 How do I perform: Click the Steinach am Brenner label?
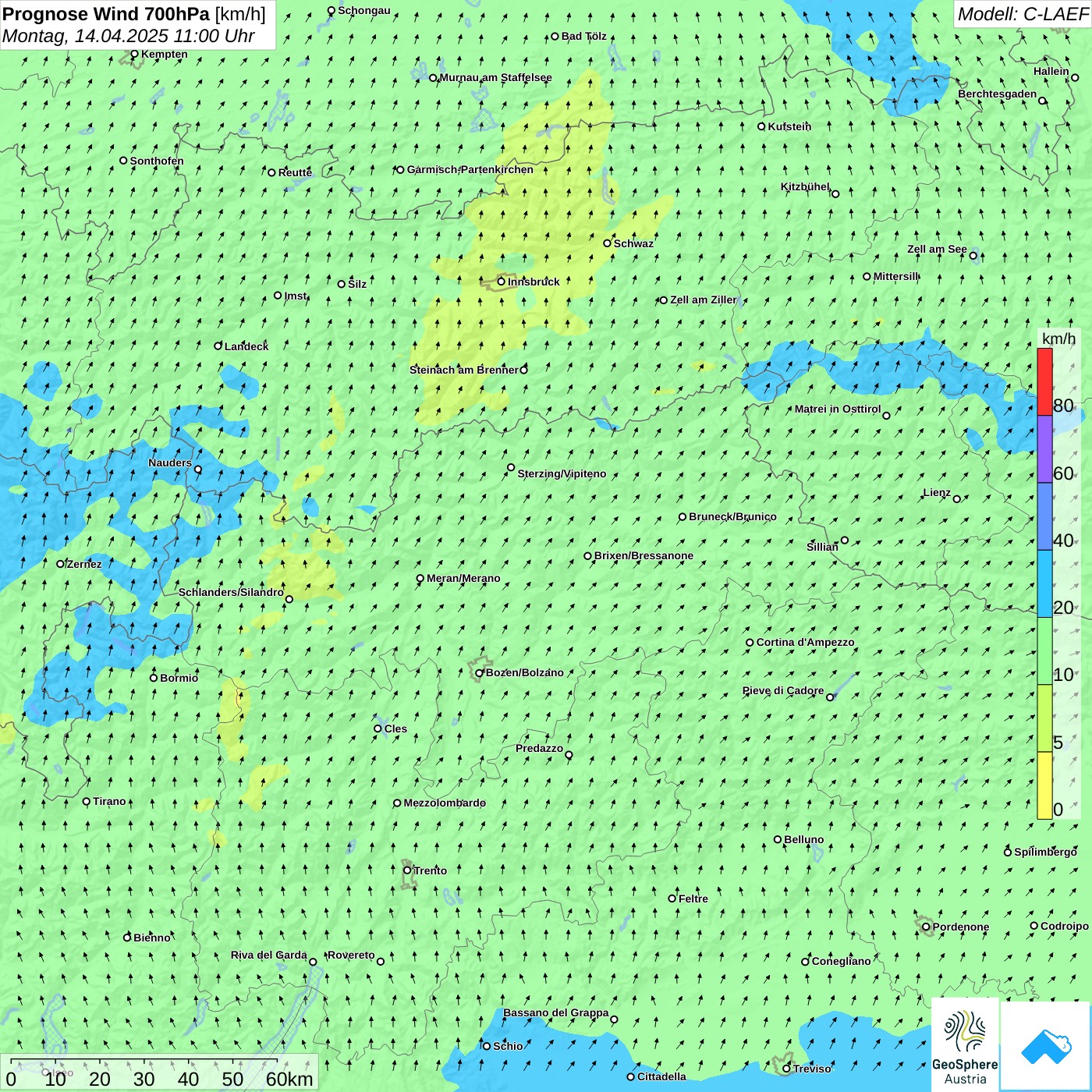point(463,370)
